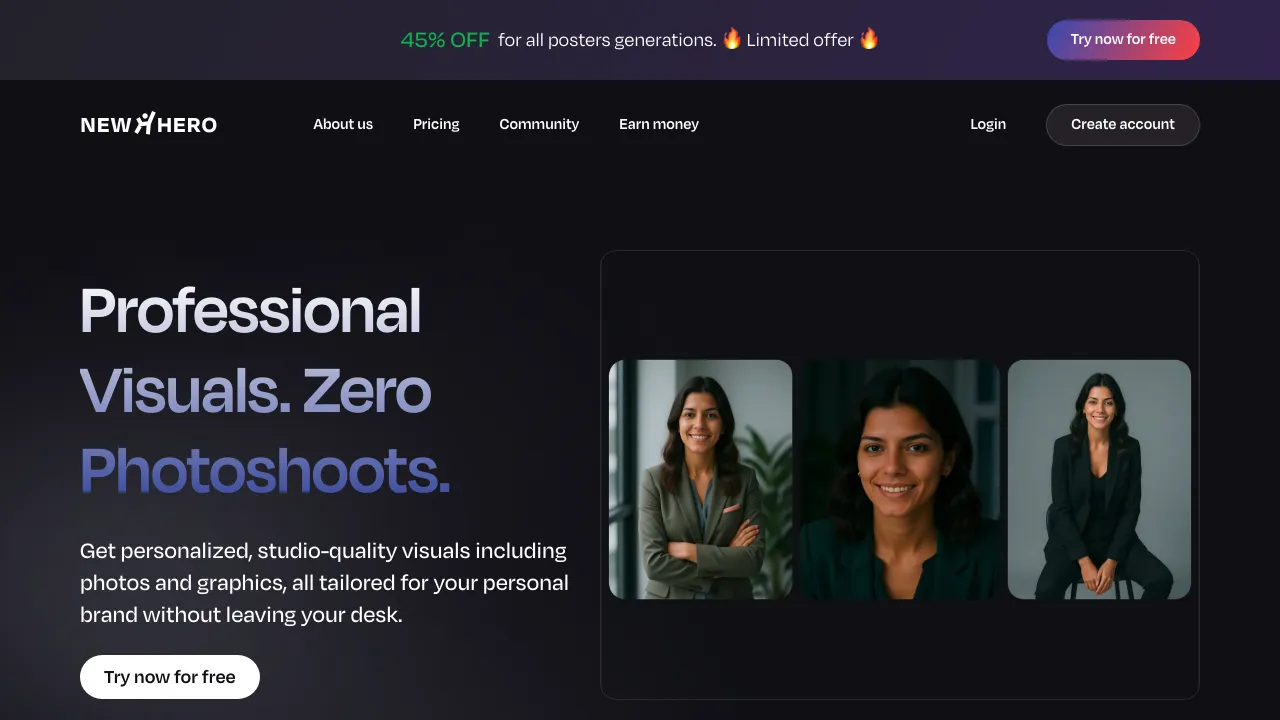Click the Login link
Screen dimensions: 1280x720
[988, 124]
